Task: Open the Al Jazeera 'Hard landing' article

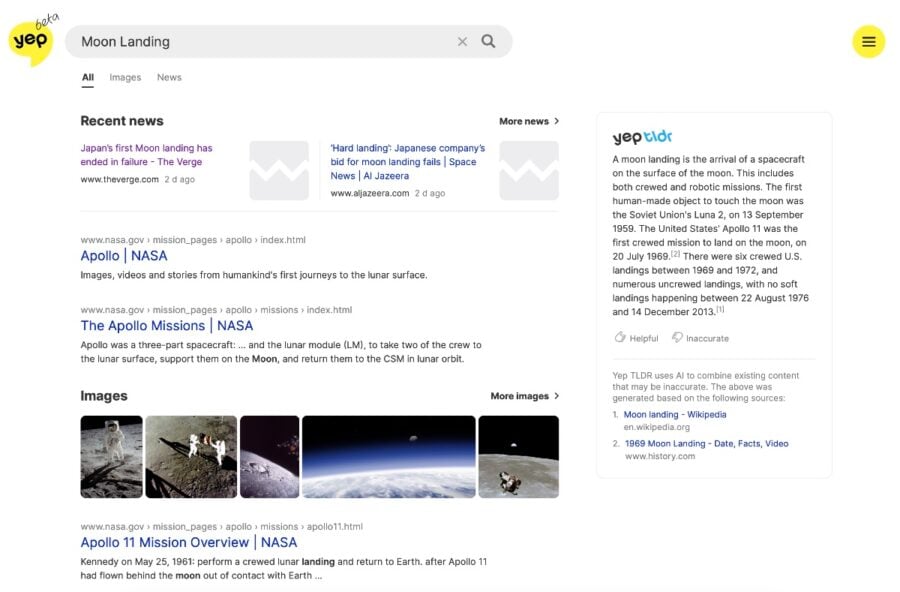Action: coord(408,162)
